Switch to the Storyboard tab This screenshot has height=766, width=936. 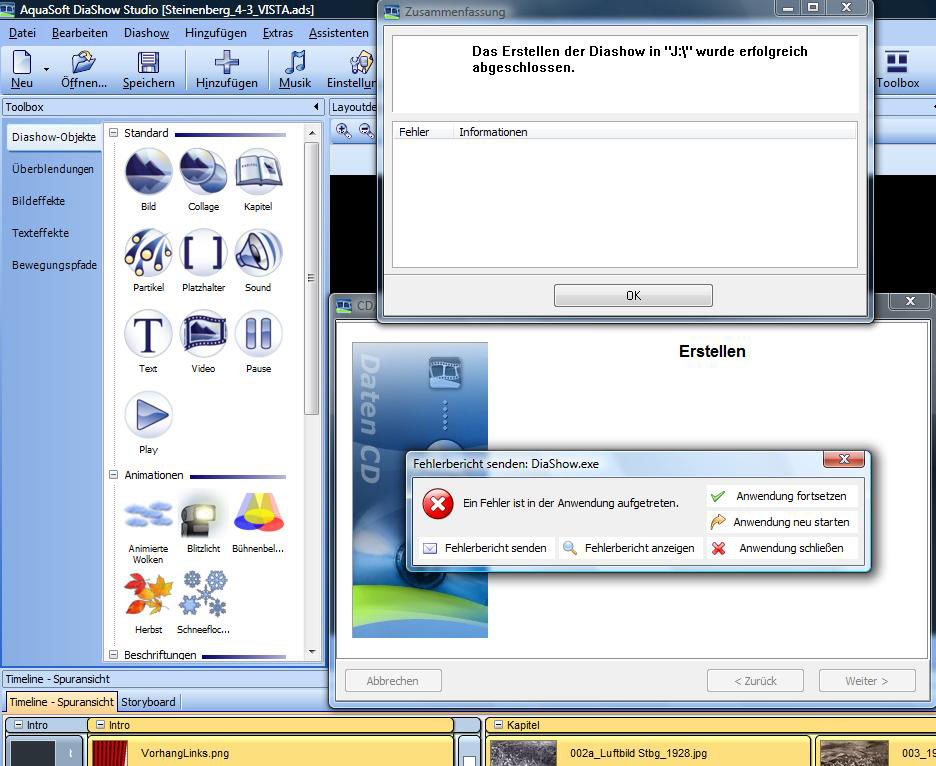148,702
